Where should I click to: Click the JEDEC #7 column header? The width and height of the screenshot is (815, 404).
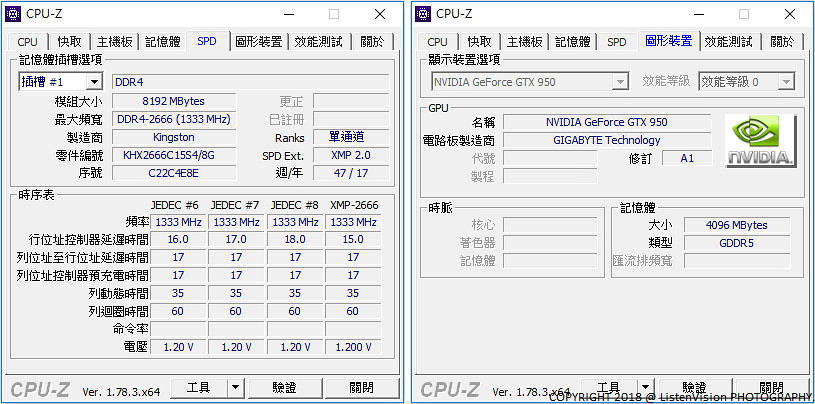coord(235,205)
